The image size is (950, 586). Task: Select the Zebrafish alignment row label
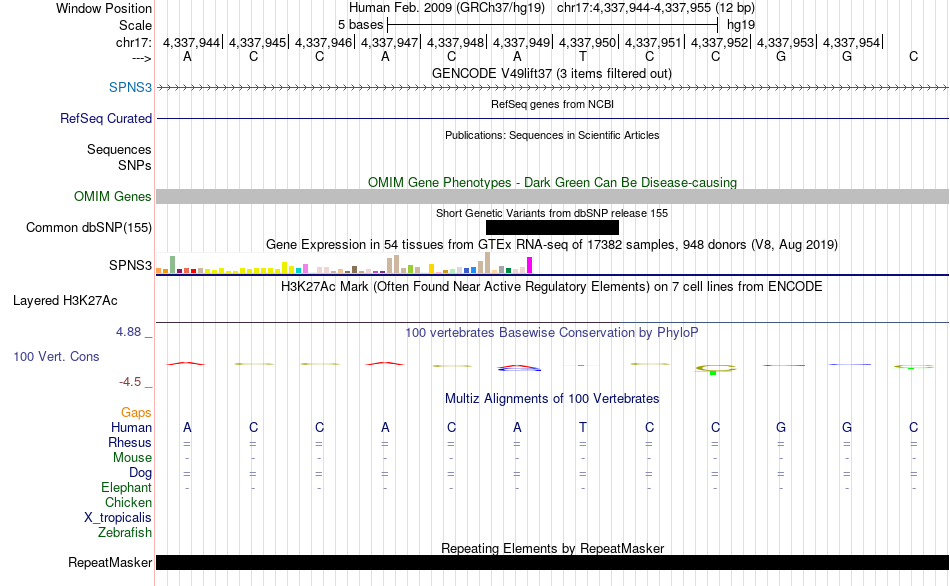[125, 533]
